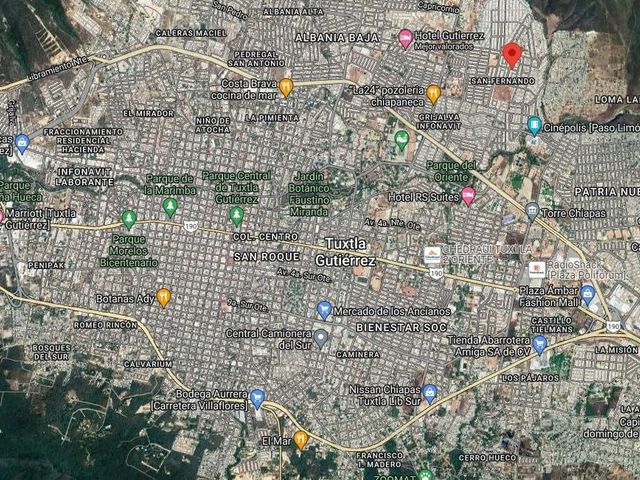Screen dimensions: 640x480
Task: Click the blue shopping bag pin at left edge
Action: coord(22,143)
